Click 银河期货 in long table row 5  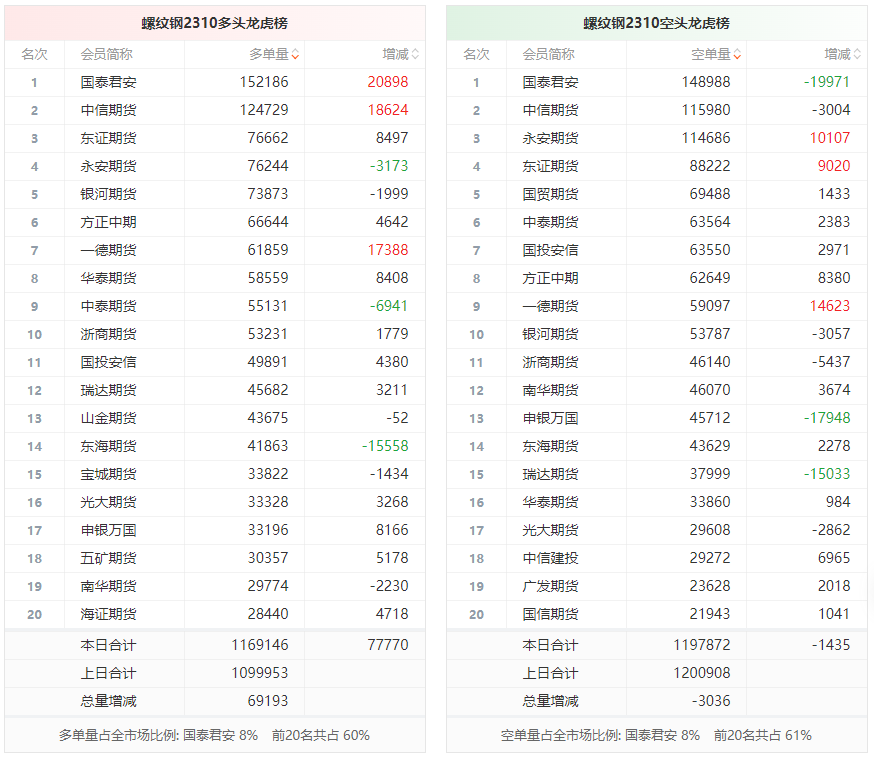(108, 194)
